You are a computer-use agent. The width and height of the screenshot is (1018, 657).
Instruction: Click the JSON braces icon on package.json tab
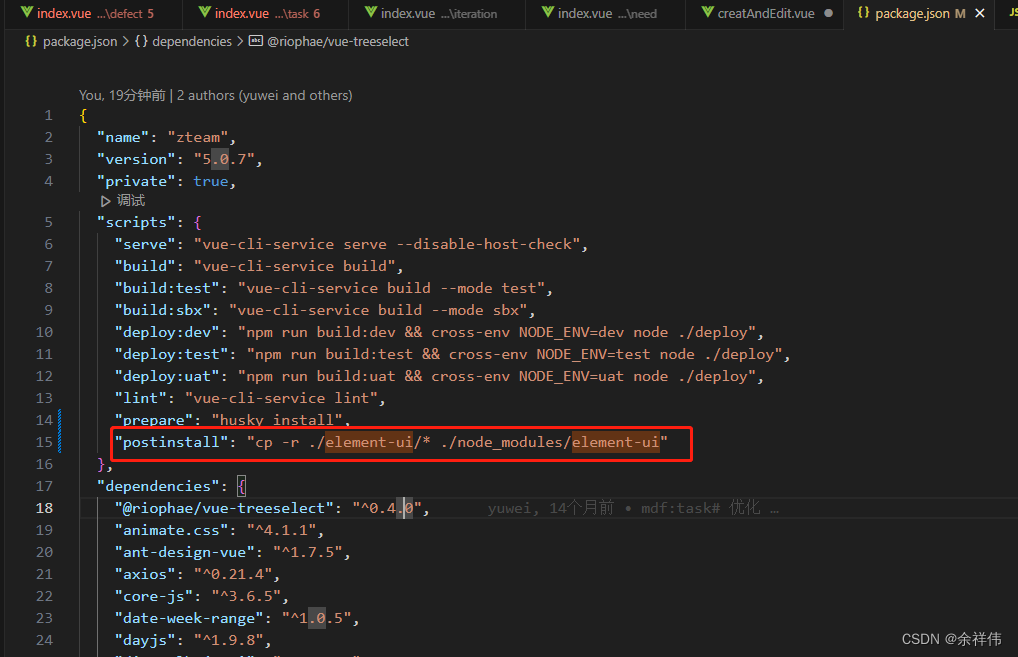(863, 12)
